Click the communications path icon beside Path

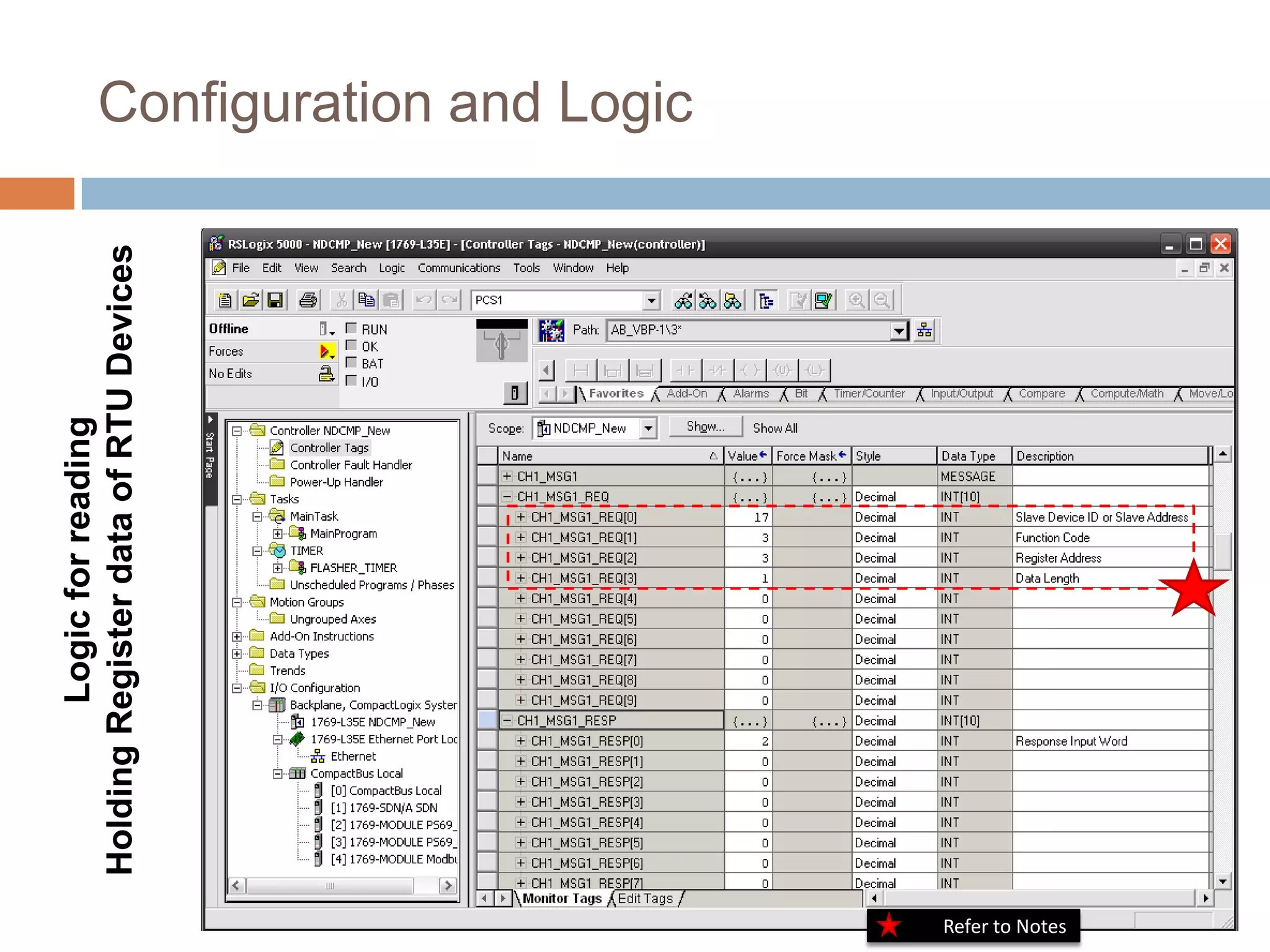551,330
